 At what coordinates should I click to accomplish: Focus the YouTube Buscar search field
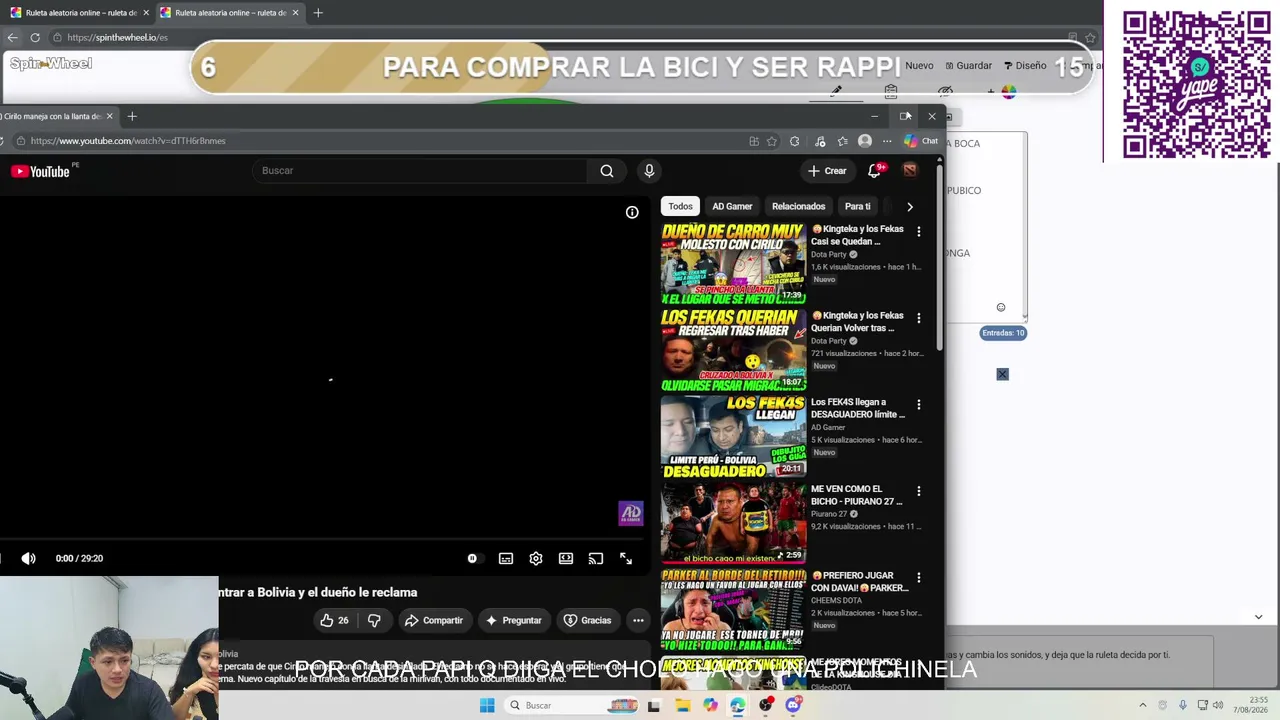420,171
